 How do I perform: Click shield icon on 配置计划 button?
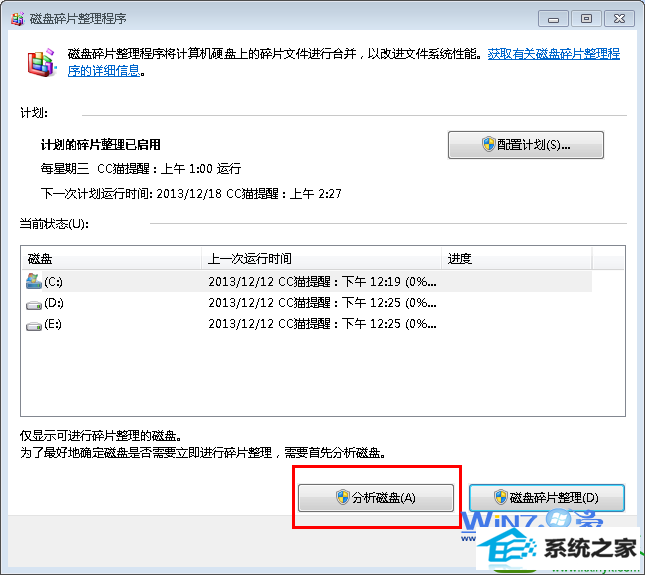coord(488,144)
